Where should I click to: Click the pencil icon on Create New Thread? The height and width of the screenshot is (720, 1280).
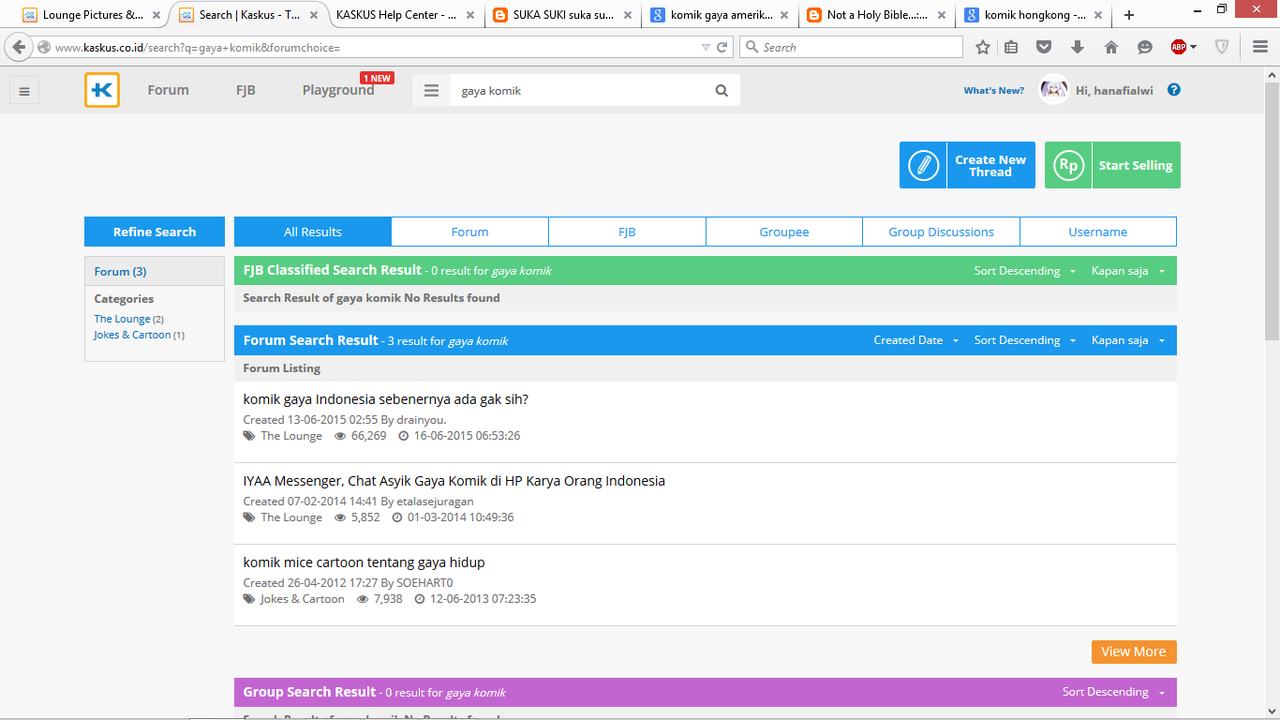(x=923, y=165)
